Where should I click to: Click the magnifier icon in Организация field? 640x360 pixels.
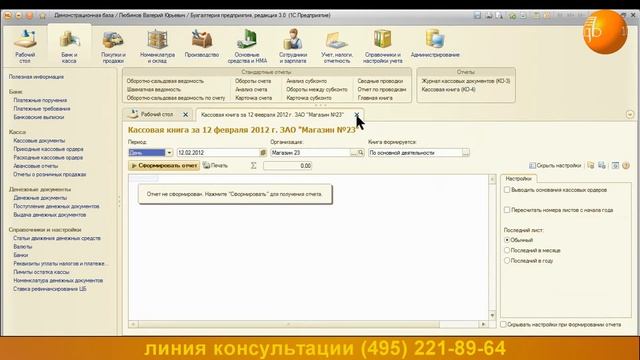360,153
